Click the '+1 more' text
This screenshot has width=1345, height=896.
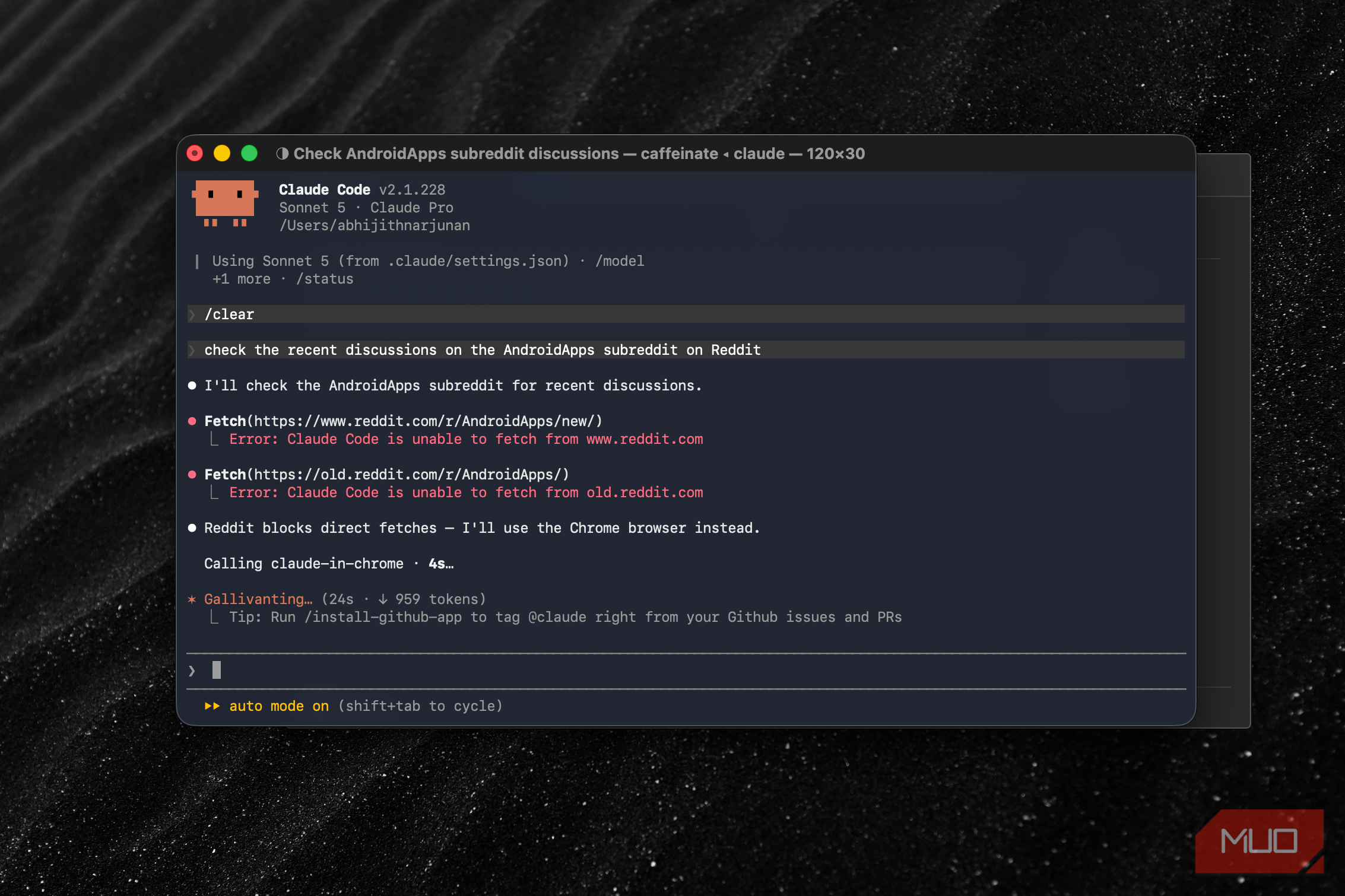pyautogui.click(x=241, y=279)
